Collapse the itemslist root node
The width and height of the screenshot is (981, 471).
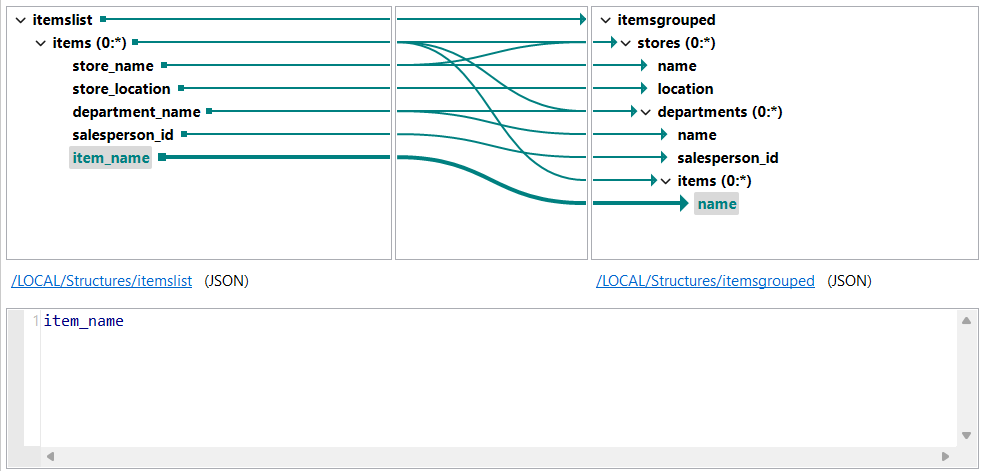coord(21,20)
